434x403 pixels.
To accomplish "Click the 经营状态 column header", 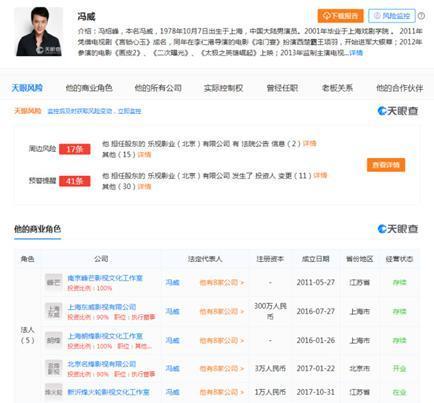I will pyautogui.click(x=399, y=259).
